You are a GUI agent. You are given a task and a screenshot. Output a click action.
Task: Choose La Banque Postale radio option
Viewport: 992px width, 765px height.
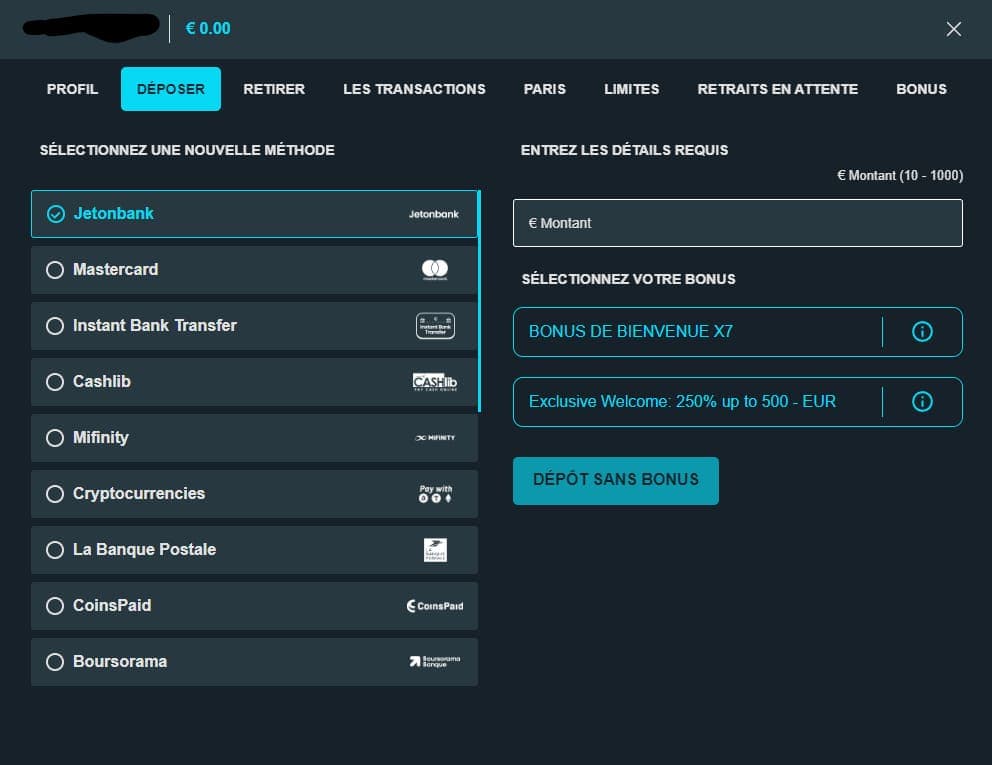click(x=55, y=550)
